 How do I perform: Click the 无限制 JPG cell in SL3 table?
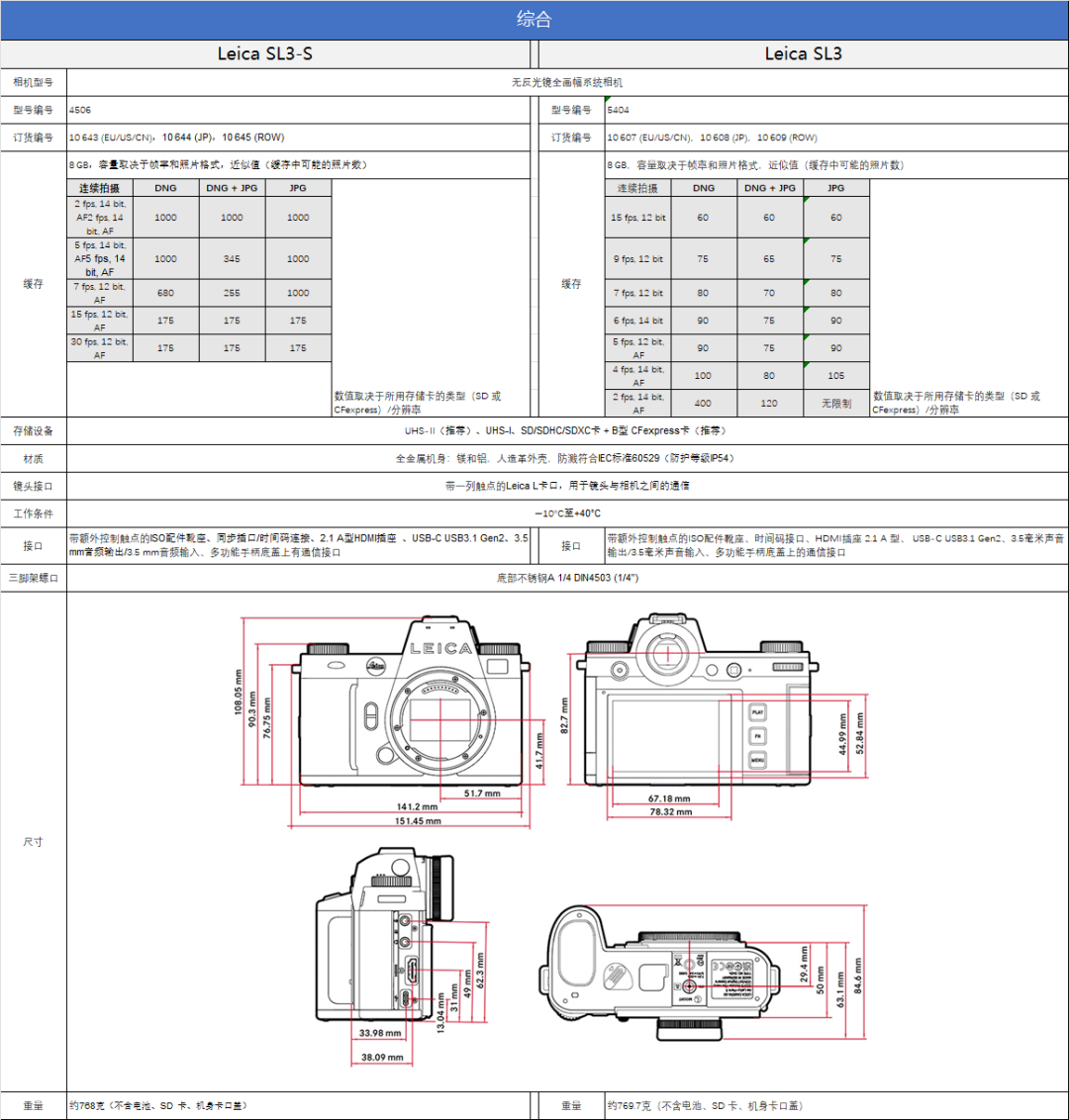point(836,404)
